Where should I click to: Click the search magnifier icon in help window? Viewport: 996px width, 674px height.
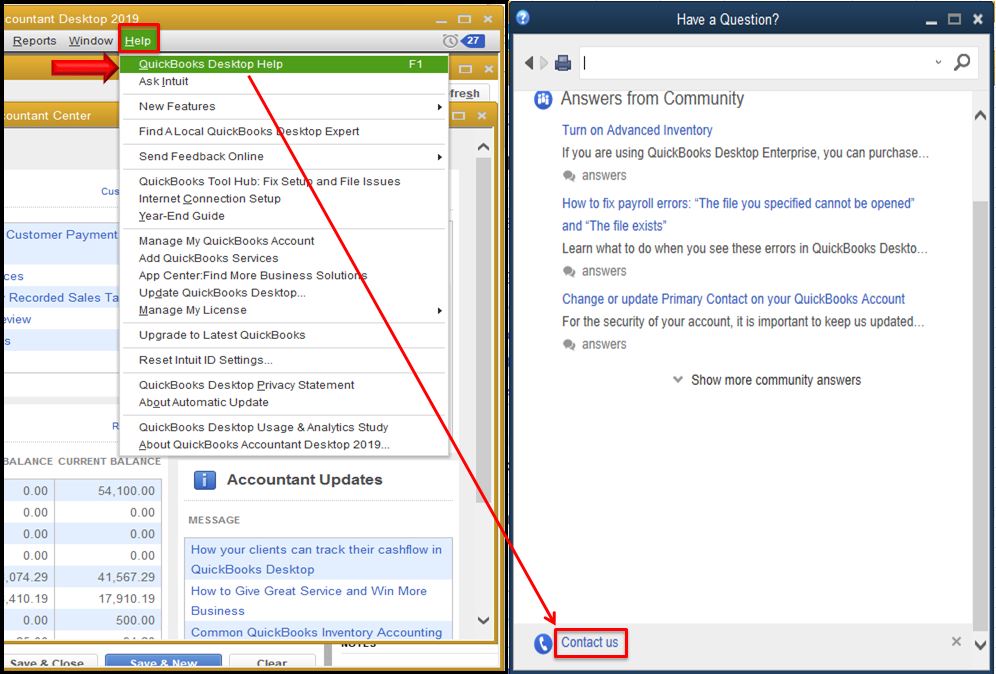click(962, 62)
